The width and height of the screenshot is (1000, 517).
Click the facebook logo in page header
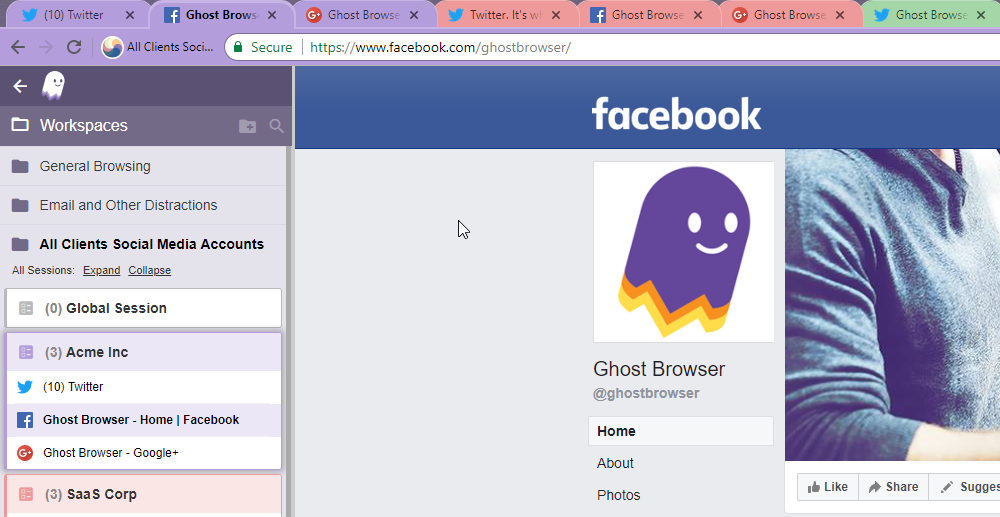(676, 114)
